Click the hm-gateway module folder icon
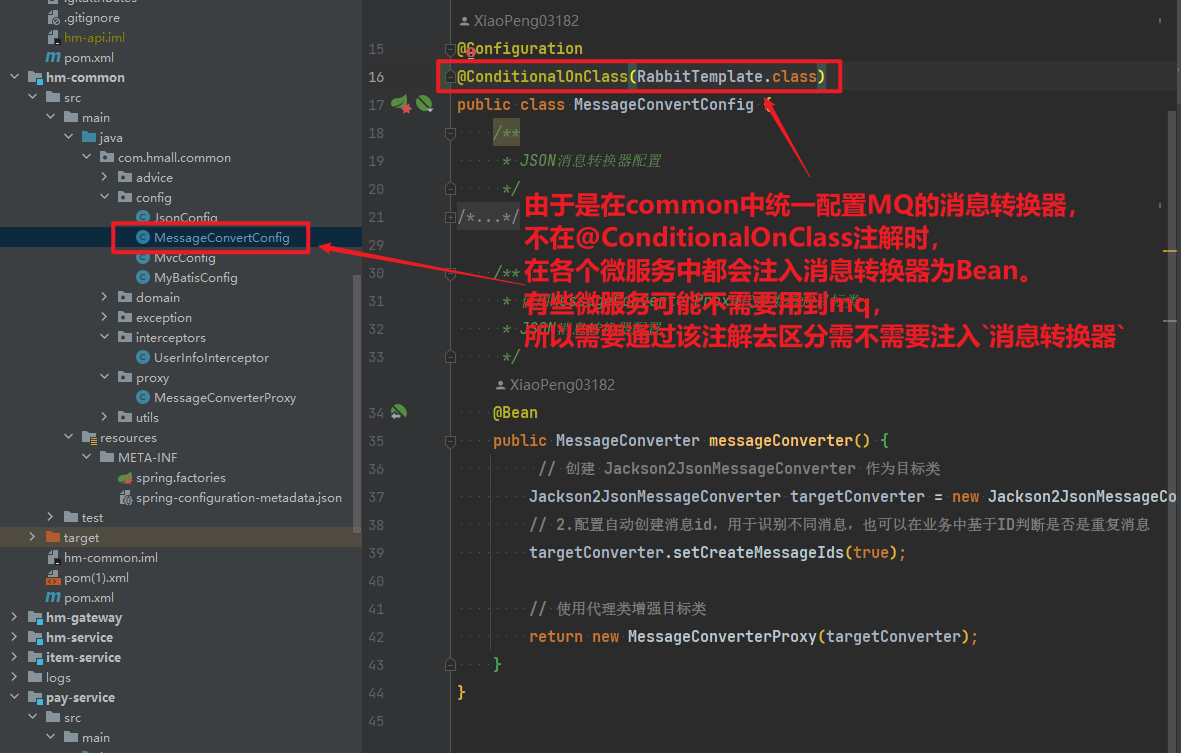Viewport: 1181px width, 753px height. [33, 618]
